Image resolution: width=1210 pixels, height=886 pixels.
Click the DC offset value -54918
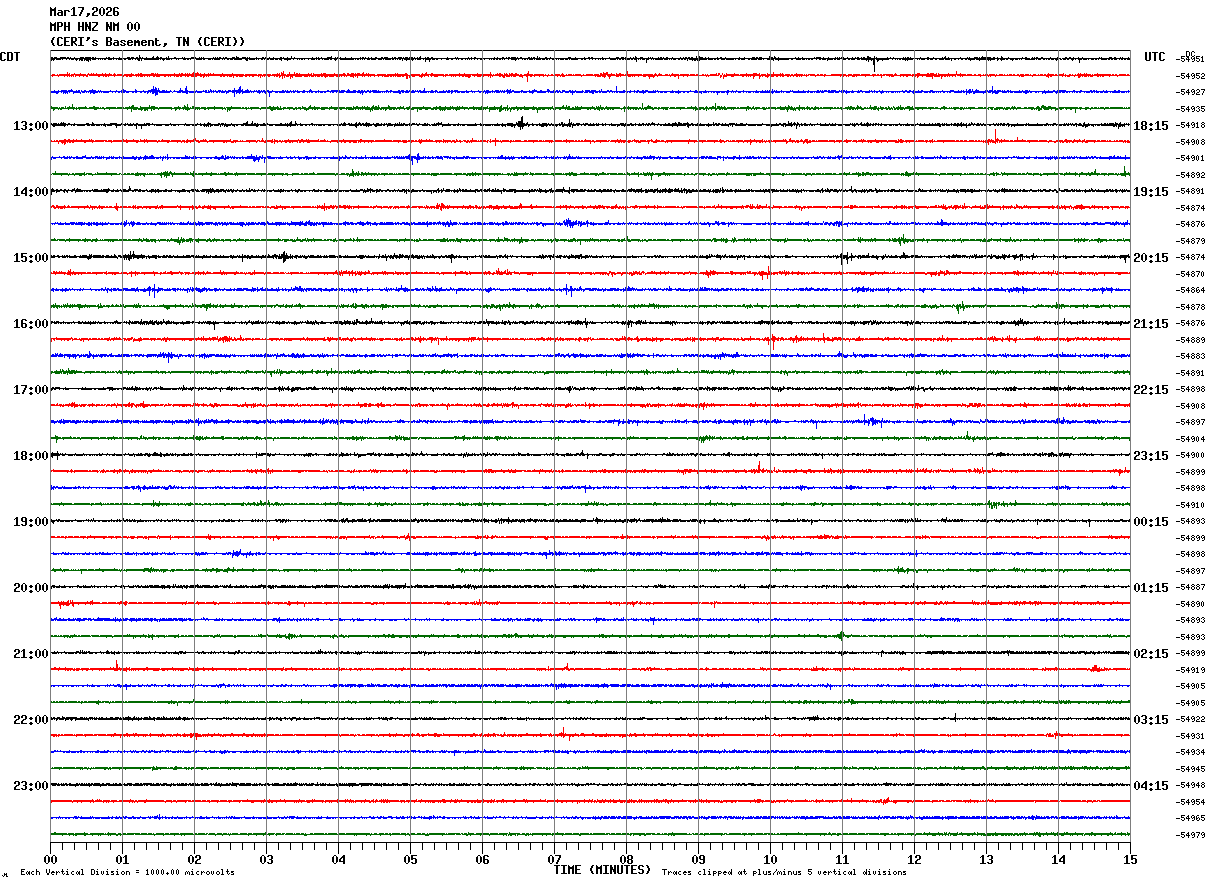click(1190, 125)
